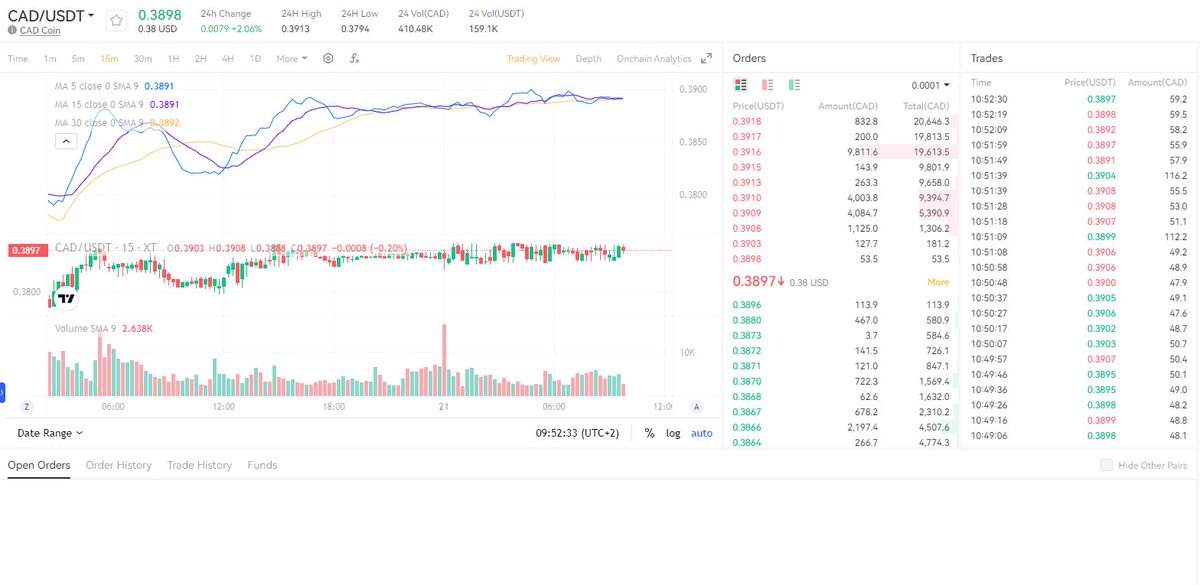Toggle percent scale on the chart
The width and height of the screenshot is (1200, 585).
coord(650,433)
